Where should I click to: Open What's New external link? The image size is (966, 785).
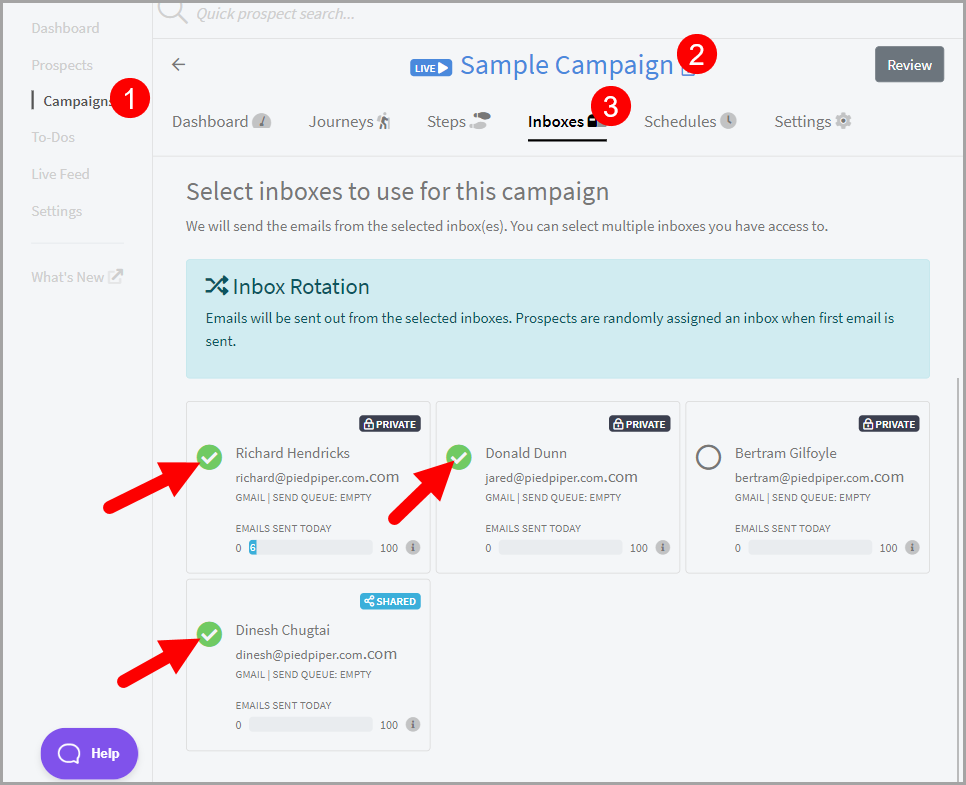coord(77,277)
